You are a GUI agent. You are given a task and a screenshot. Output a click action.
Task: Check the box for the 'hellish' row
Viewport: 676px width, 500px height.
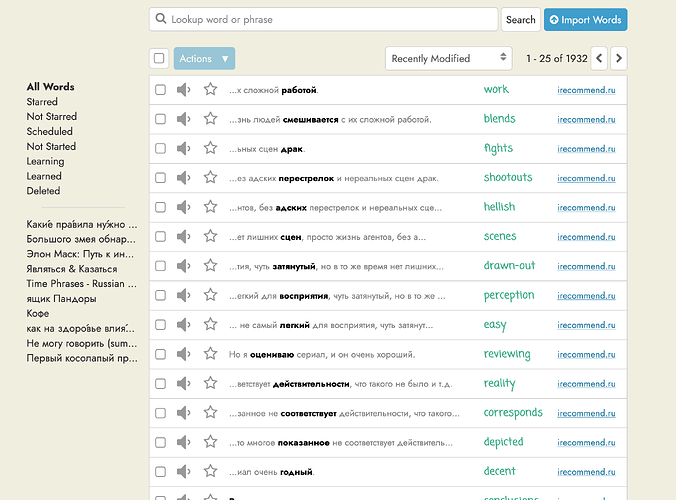click(160, 207)
